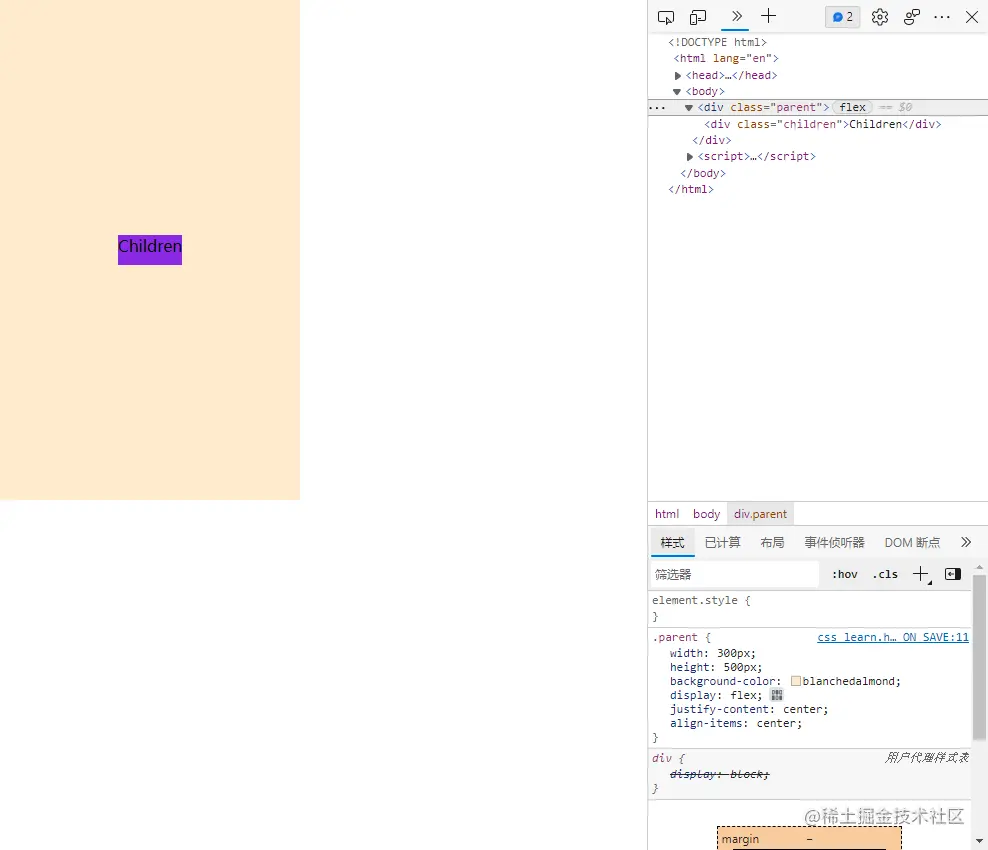
Task: Click the flex badge on div.parent
Action: pos(852,107)
